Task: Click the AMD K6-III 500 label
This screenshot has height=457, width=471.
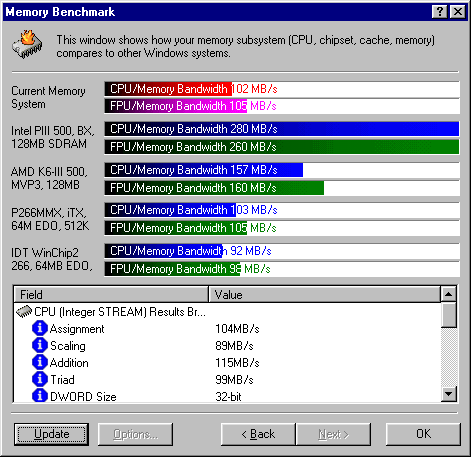Action: (49, 178)
